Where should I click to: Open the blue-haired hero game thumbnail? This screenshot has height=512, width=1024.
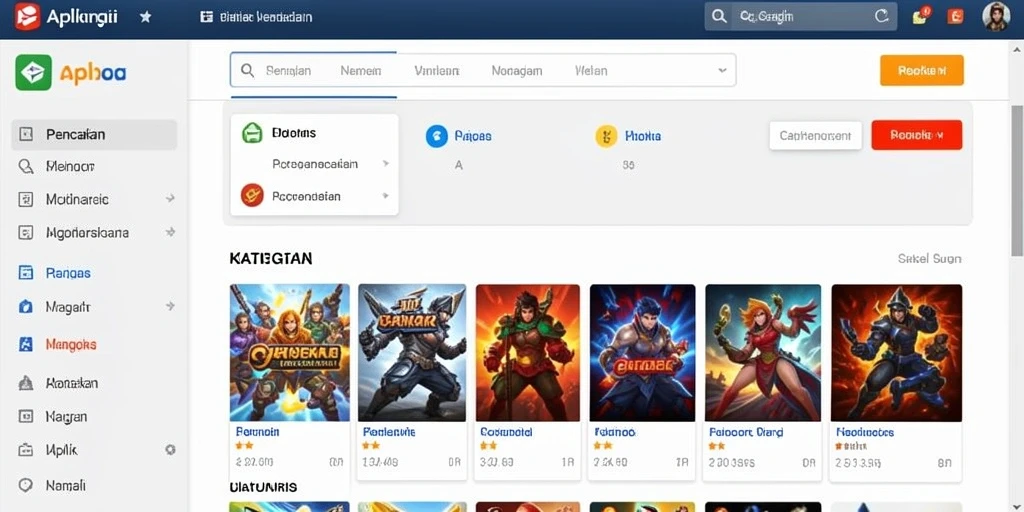(643, 353)
